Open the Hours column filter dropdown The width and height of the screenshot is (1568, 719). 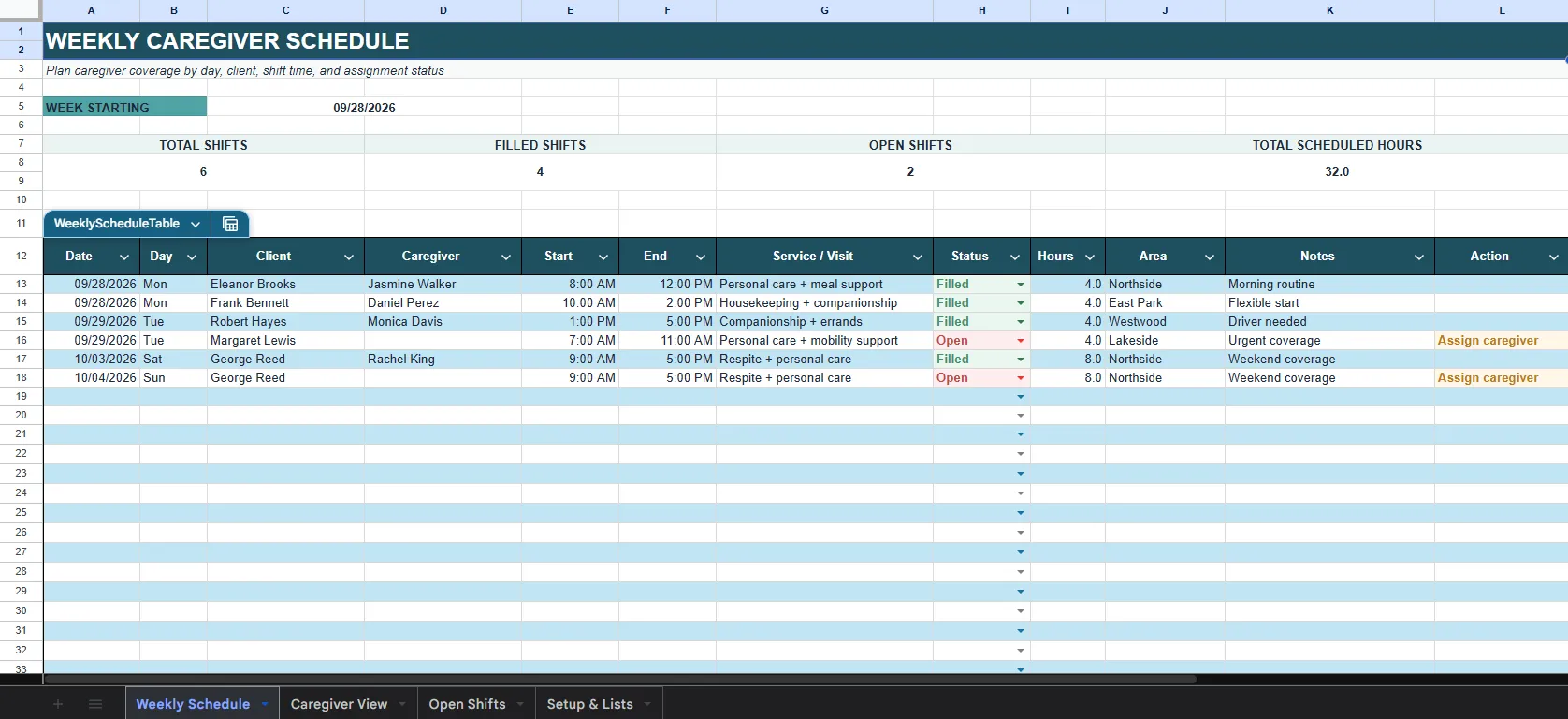pos(1089,257)
